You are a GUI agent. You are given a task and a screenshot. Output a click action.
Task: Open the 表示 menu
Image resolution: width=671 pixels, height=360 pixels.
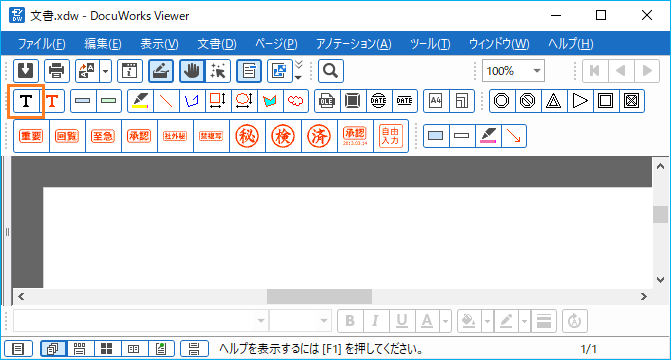coord(159,44)
